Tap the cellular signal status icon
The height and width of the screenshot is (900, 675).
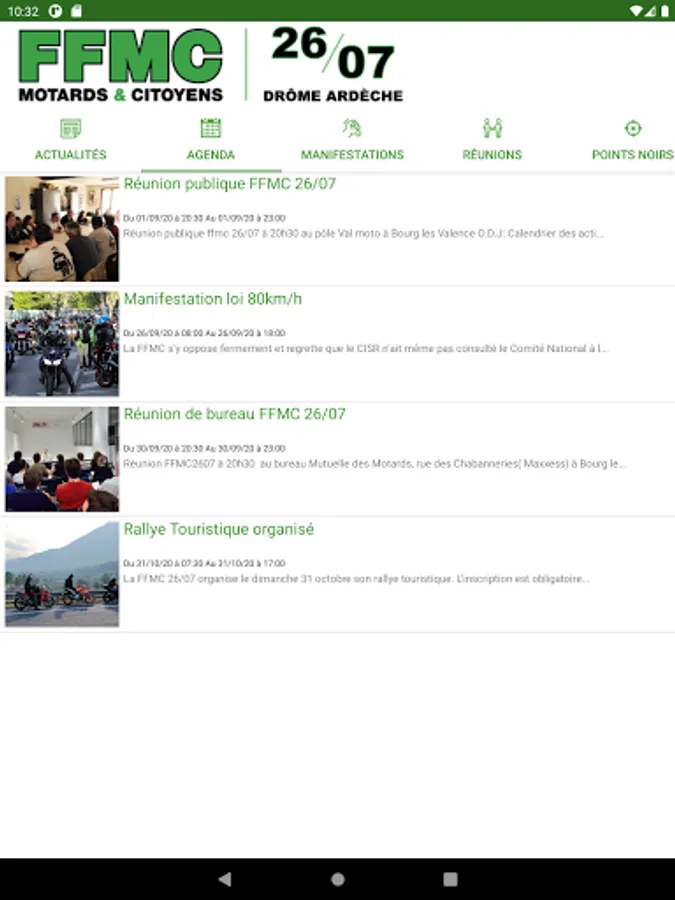pyautogui.click(x=650, y=11)
